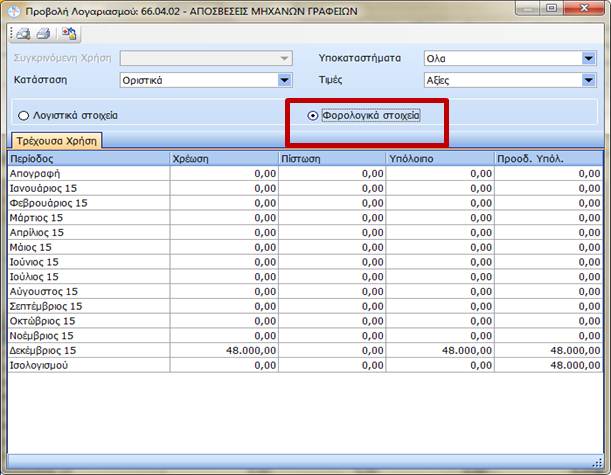Open the Τιμές dropdown showing Αξίες
The image size is (611, 475).
pyautogui.click(x=588, y=80)
